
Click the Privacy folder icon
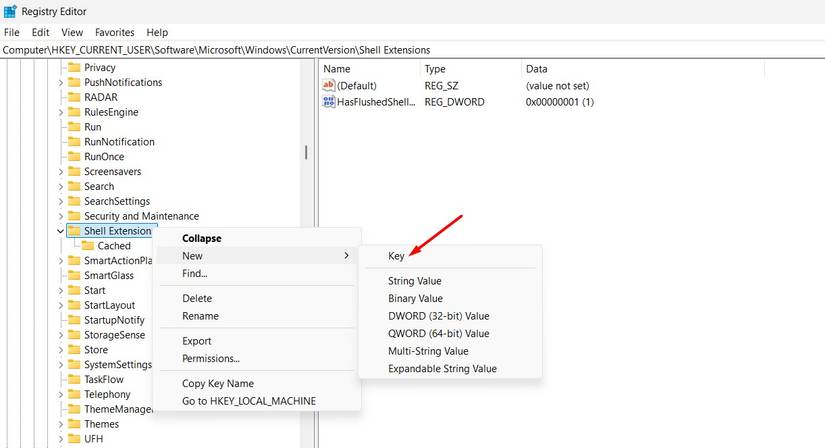(x=74, y=67)
